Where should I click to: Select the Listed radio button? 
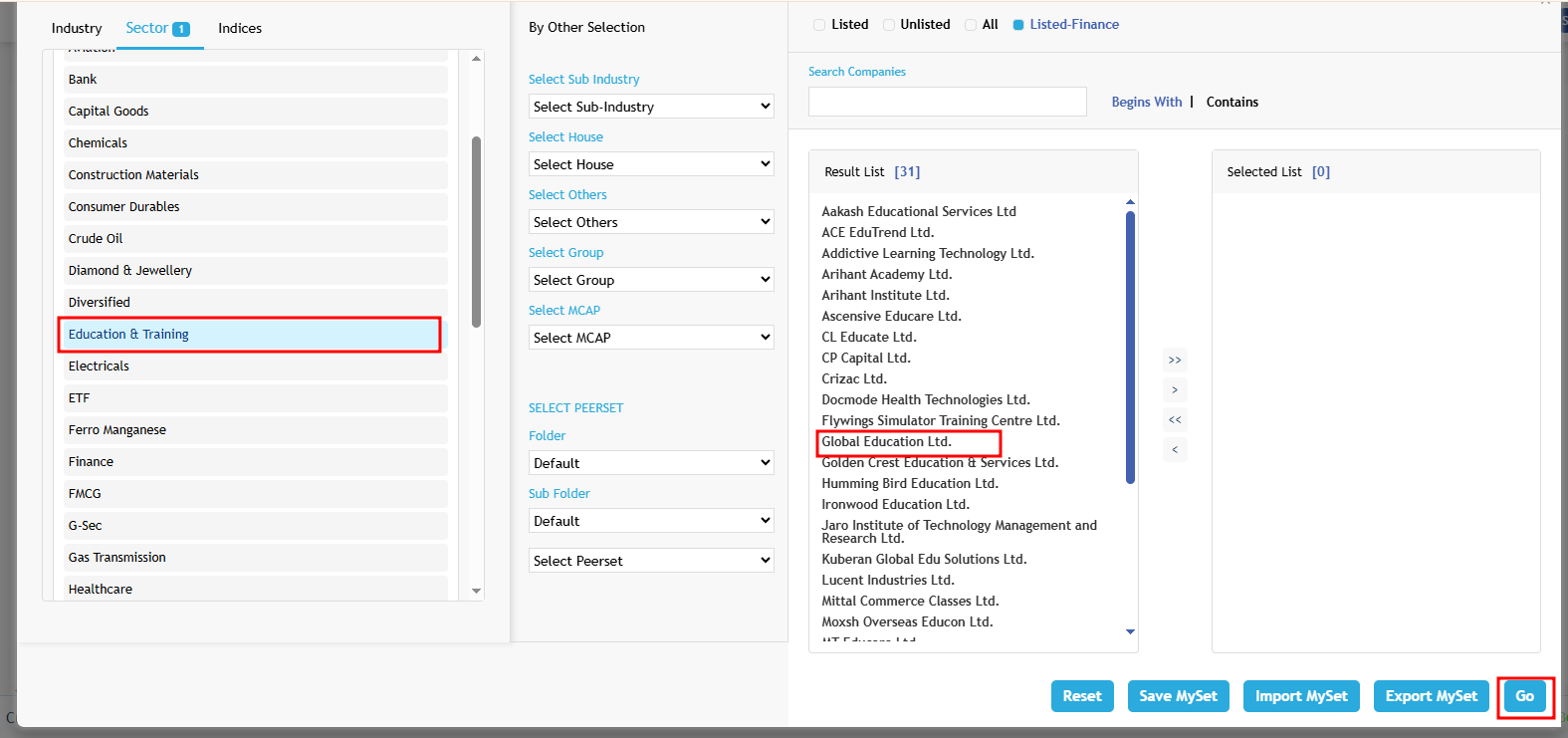[x=819, y=25]
